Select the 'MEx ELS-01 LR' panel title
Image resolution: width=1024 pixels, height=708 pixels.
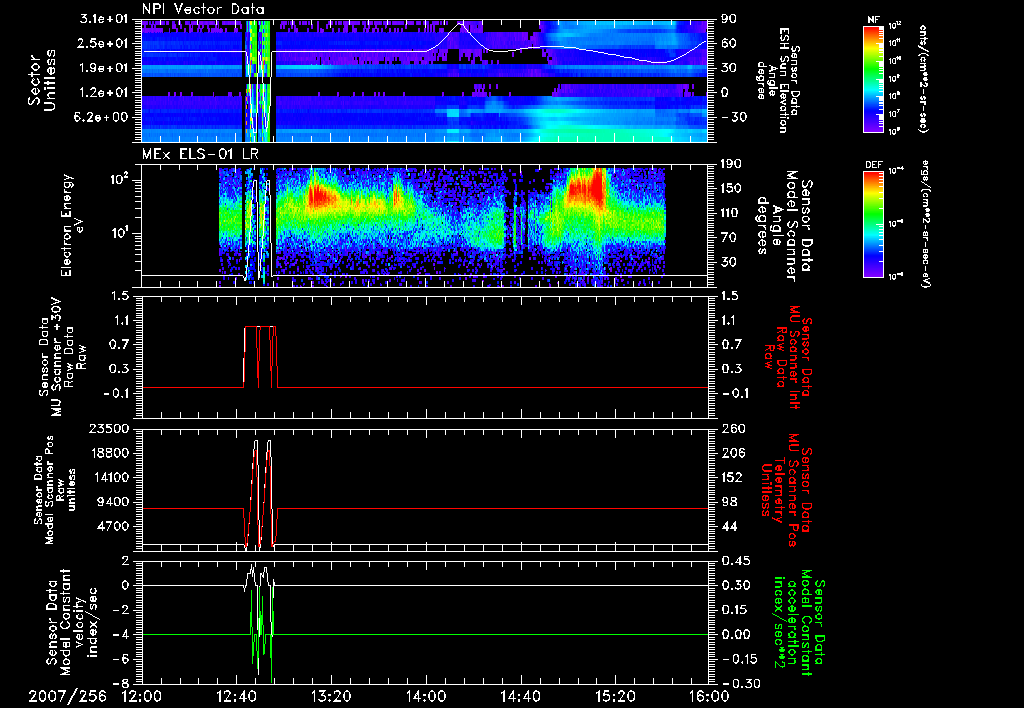pos(200,154)
